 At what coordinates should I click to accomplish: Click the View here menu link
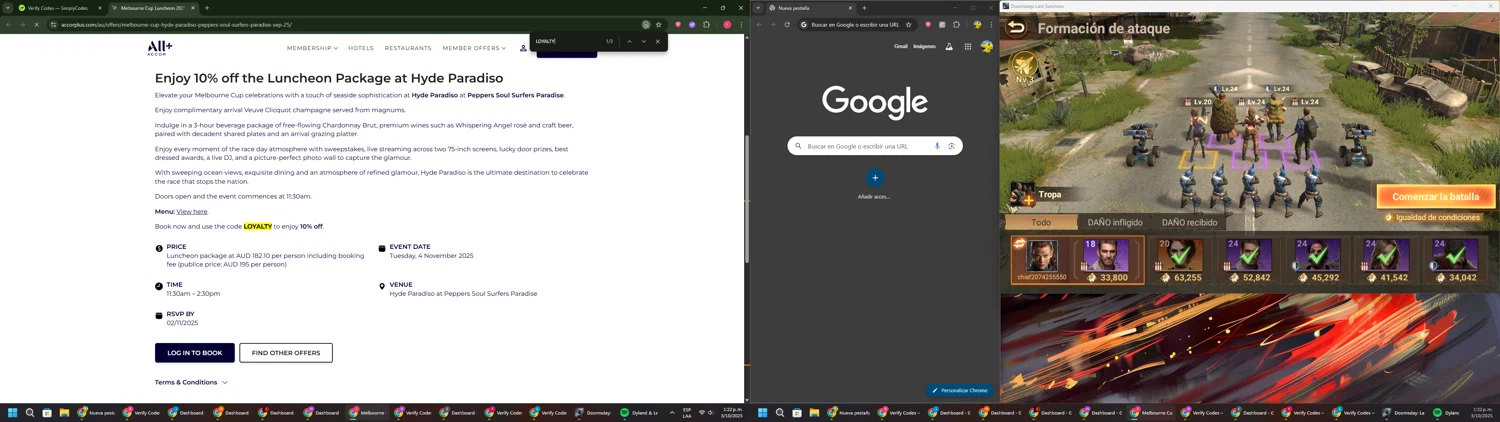coord(192,211)
